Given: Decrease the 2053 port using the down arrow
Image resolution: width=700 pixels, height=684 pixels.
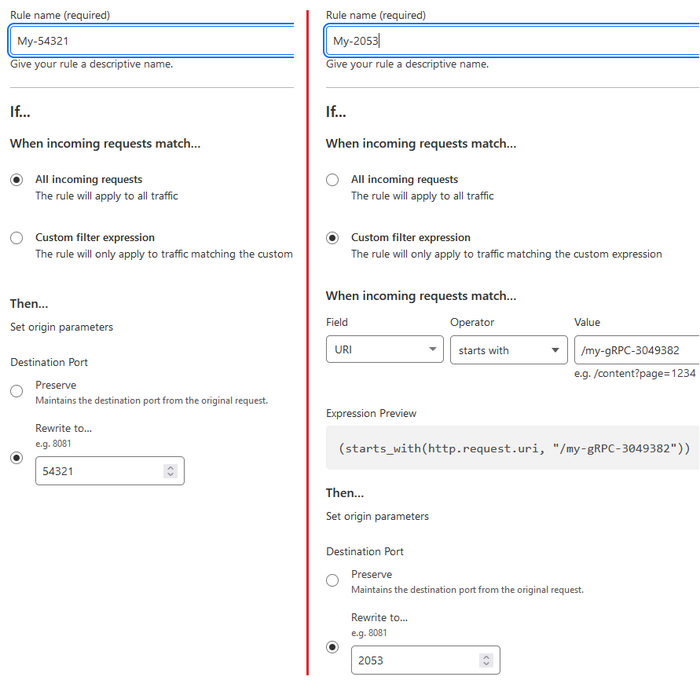Looking at the screenshot, I should coord(486,664).
